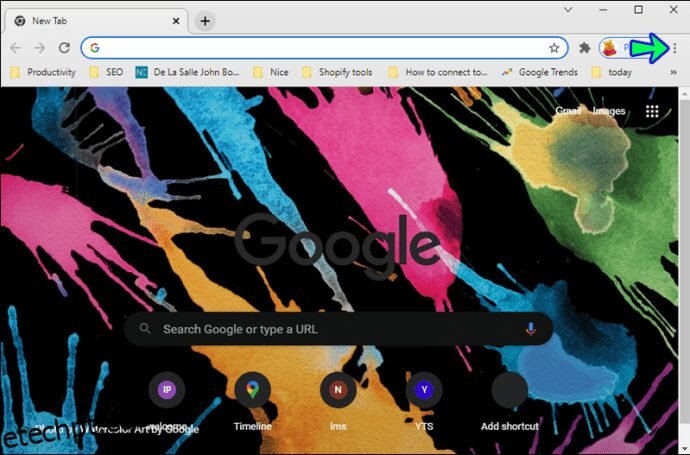
Task: Show more bookmarks with double chevron
Action: pos(673,72)
